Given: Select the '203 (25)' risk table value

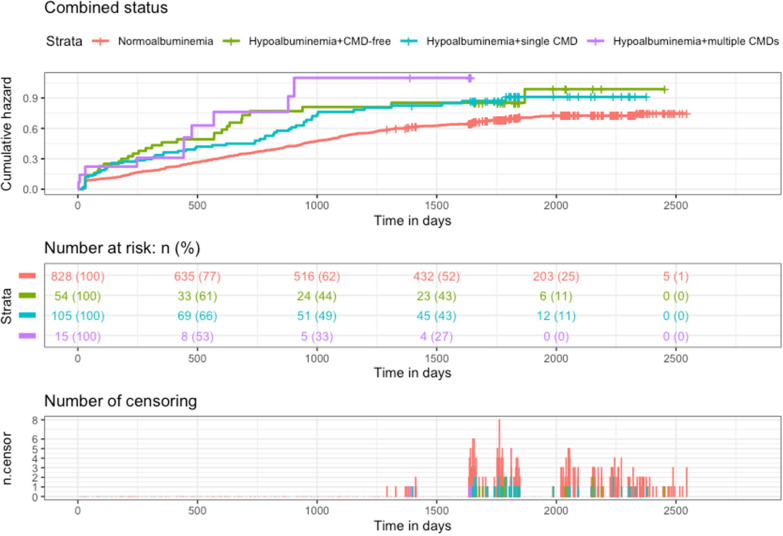Looking at the screenshot, I should (555, 276).
